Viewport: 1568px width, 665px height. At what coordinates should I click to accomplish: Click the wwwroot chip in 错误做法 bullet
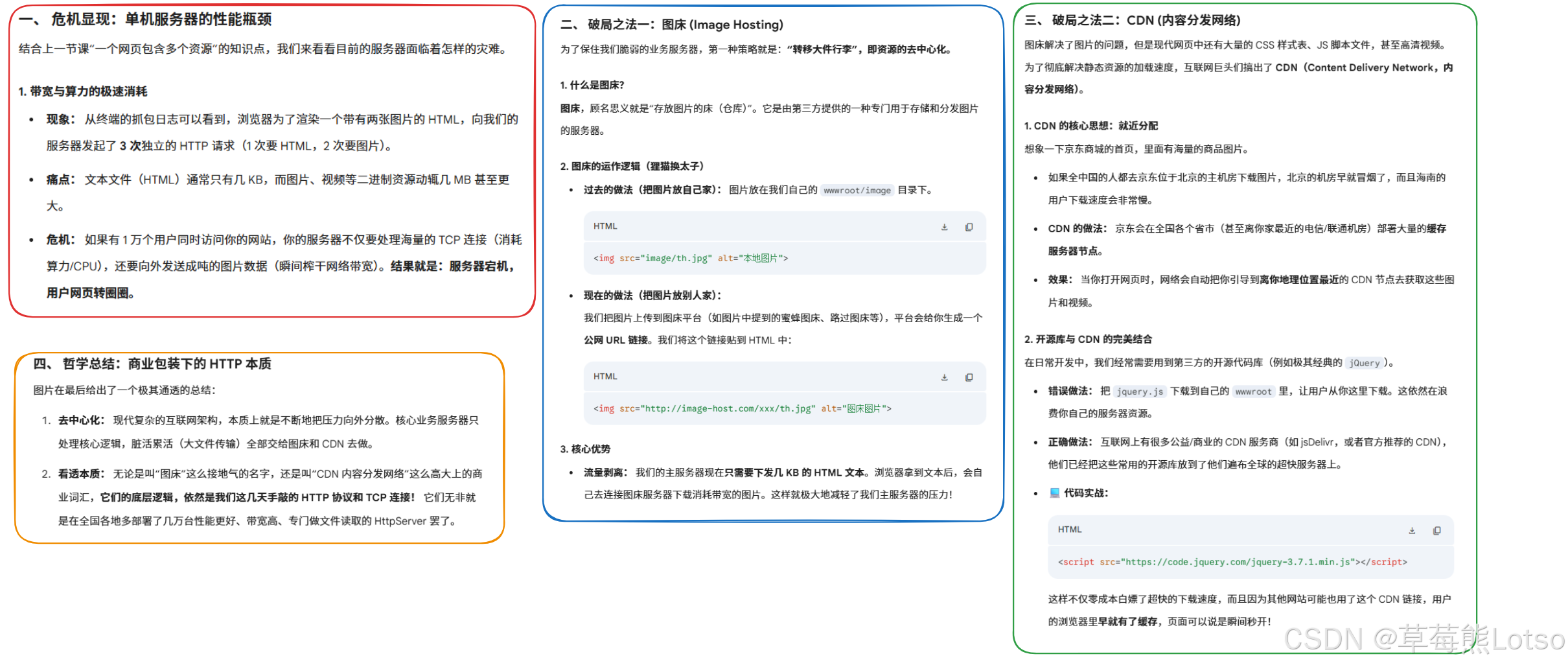[1253, 391]
